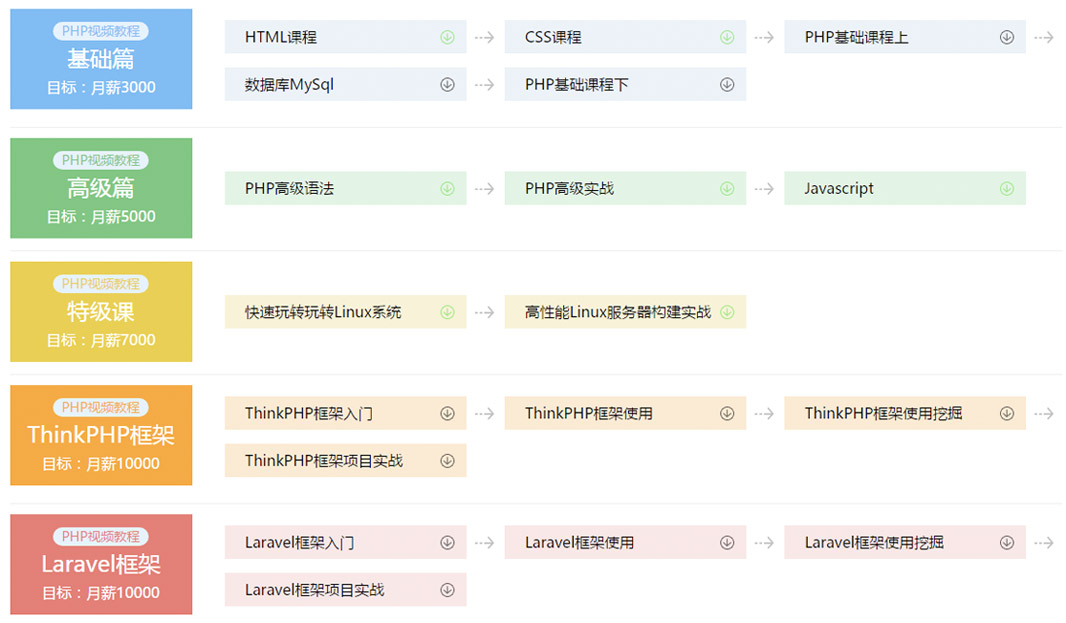
Task: Click download icon on PHP高级语法
Action: pyautogui.click(x=447, y=188)
